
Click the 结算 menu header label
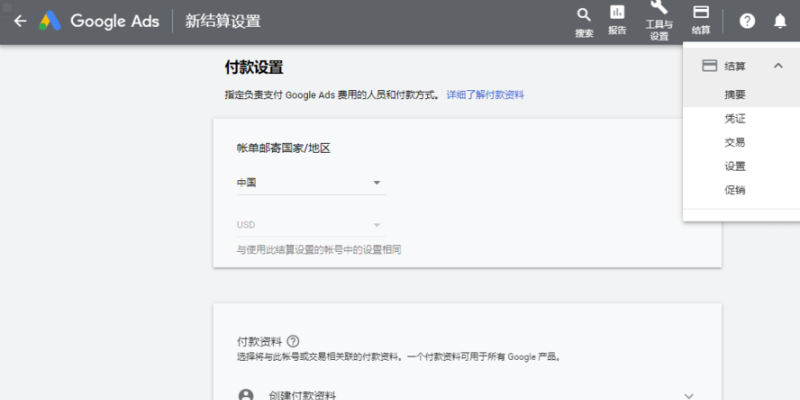735,66
